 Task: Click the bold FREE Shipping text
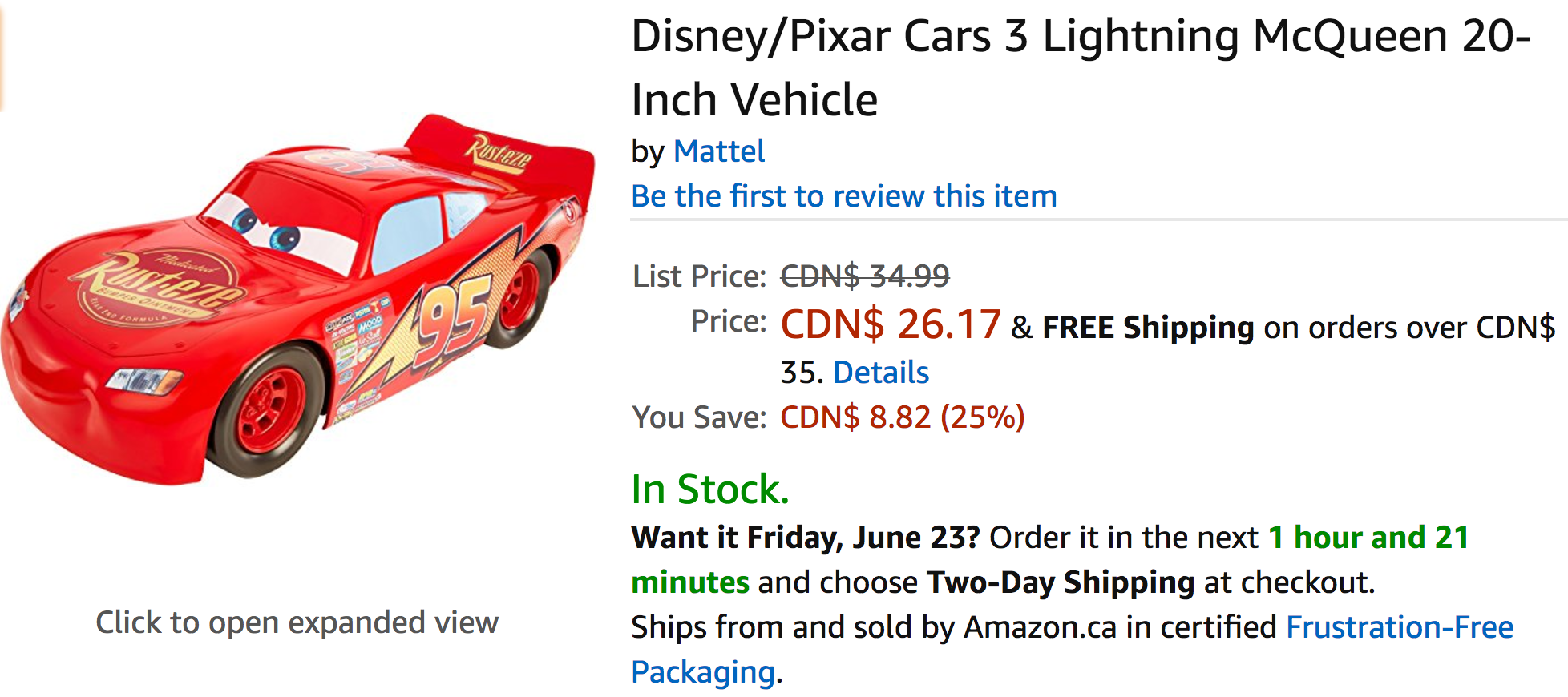click(x=1148, y=328)
